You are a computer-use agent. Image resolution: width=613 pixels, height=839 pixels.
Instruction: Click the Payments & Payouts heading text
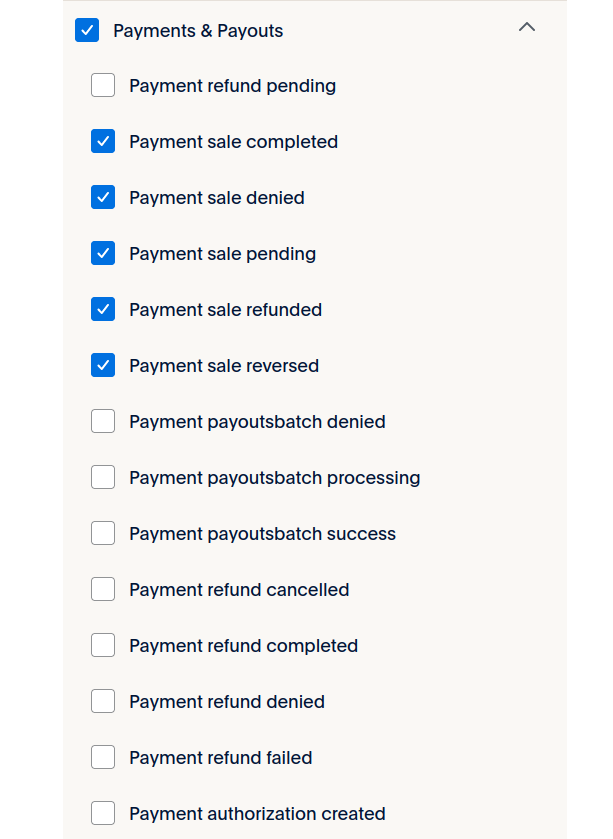tap(198, 31)
